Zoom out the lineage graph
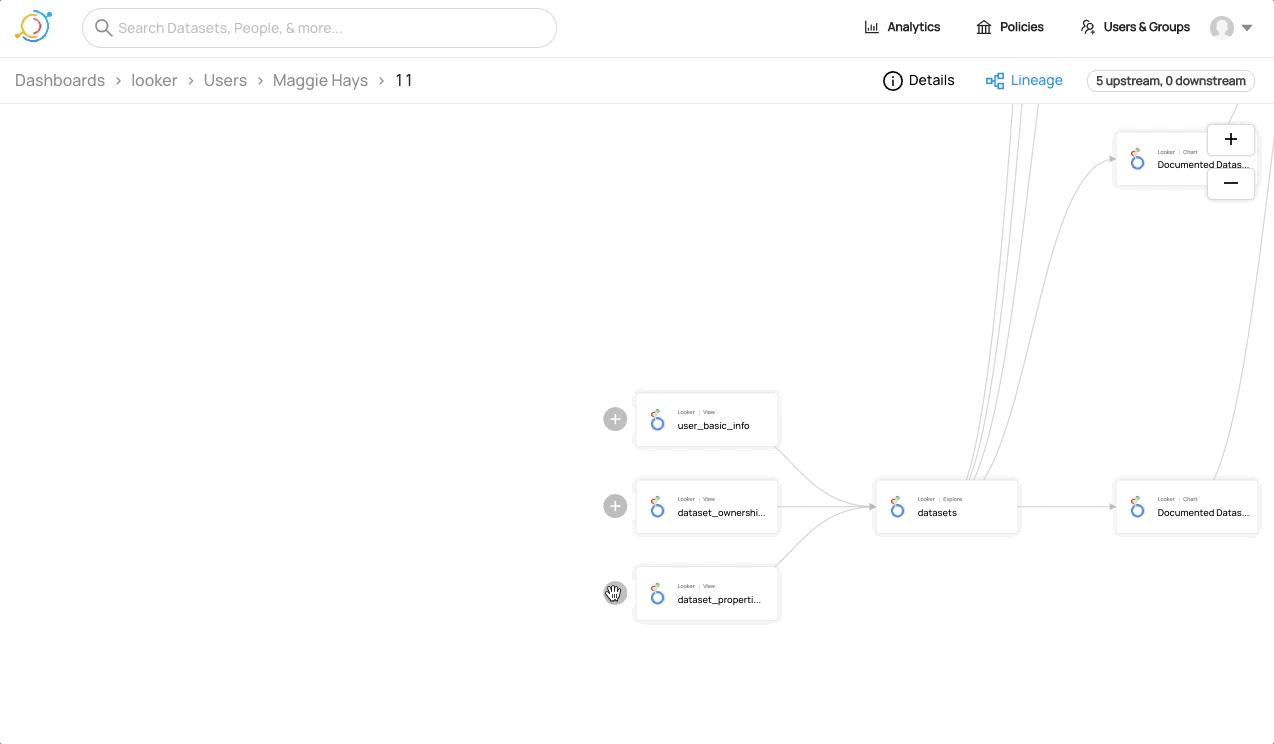 (1230, 183)
